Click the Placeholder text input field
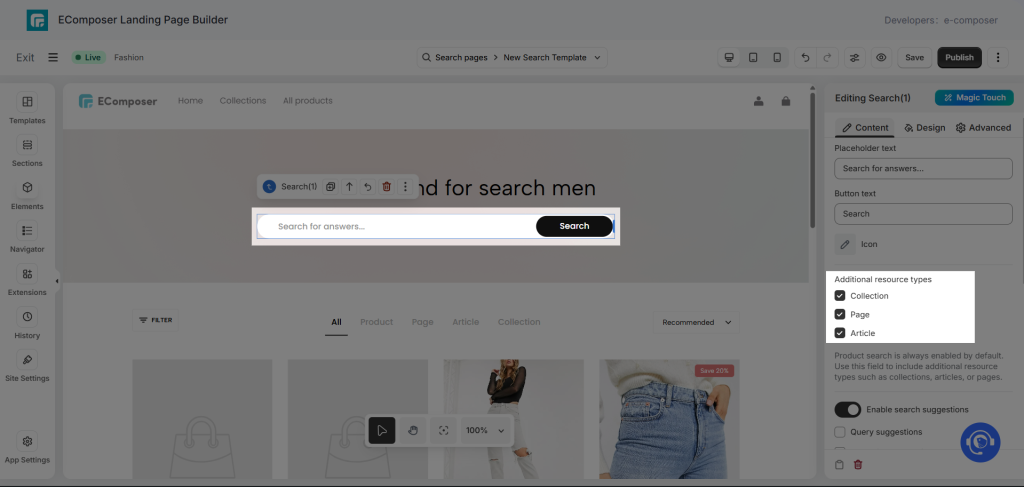The height and width of the screenshot is (487, 1024). [923, 168]
